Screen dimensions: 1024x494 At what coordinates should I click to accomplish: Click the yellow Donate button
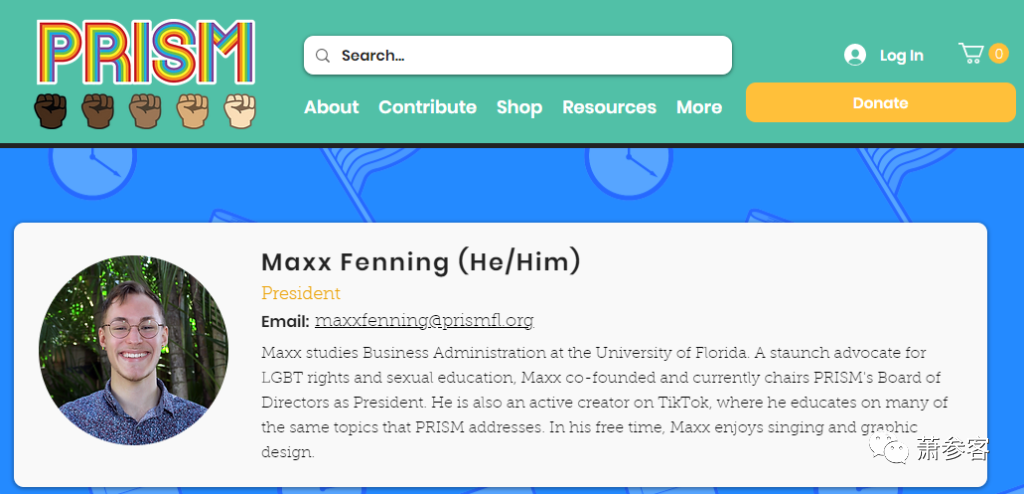coord(880,103)
